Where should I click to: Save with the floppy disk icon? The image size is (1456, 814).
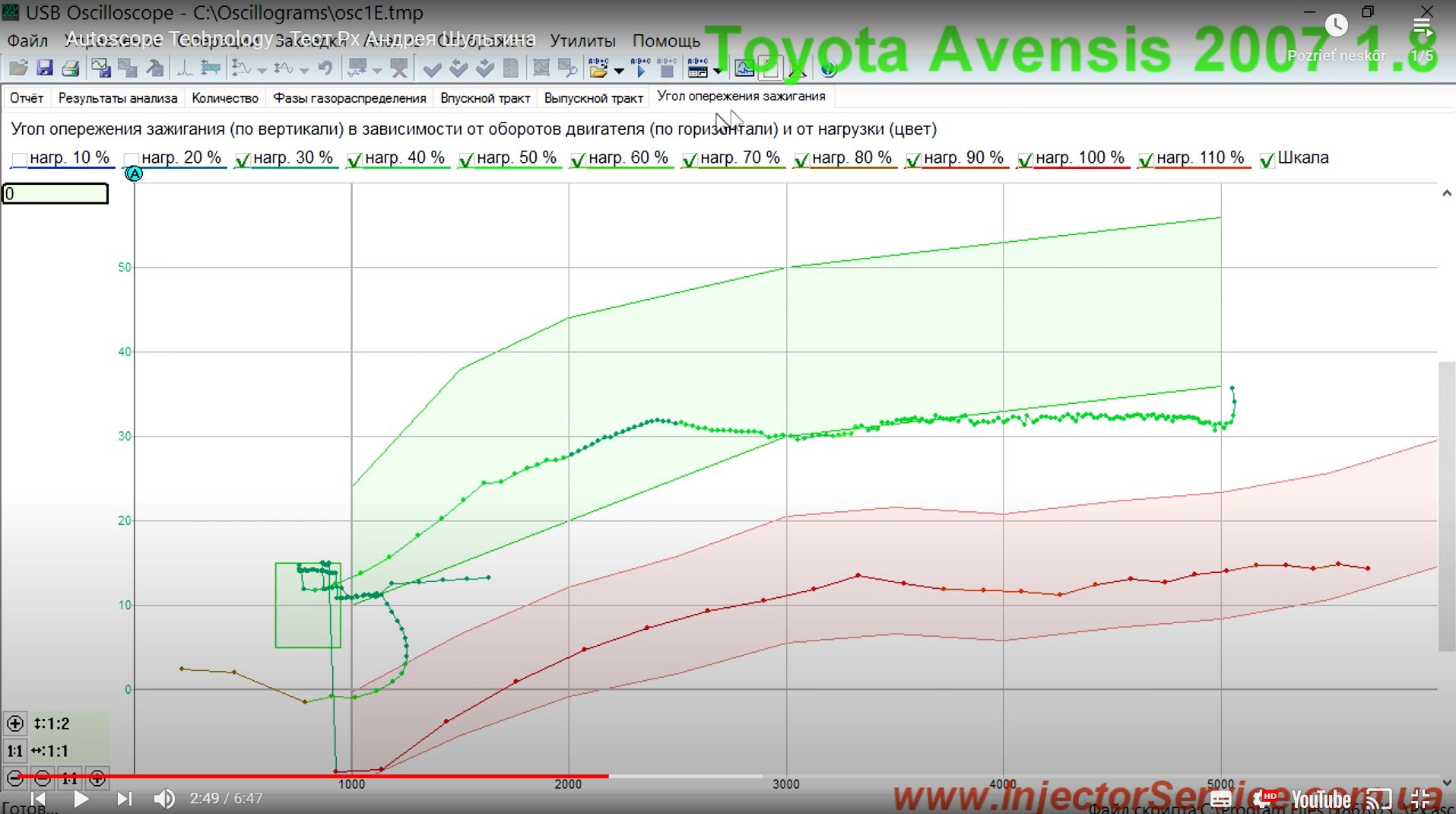pos(45,68)
